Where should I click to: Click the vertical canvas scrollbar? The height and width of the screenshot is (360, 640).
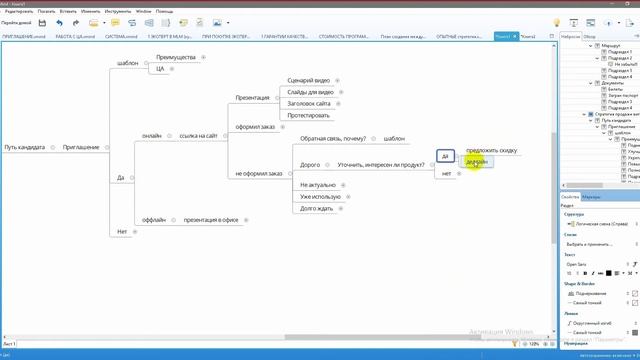[x=554, y=188]
